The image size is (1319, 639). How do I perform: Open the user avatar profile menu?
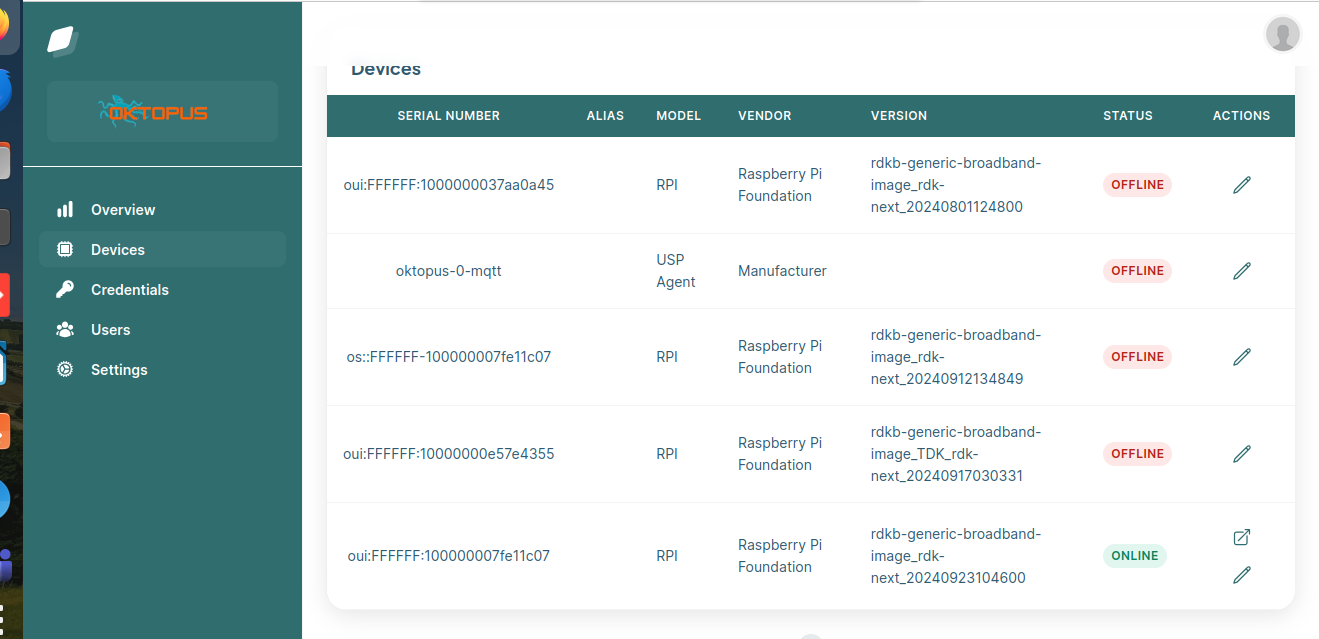[x=1282, y=34]
